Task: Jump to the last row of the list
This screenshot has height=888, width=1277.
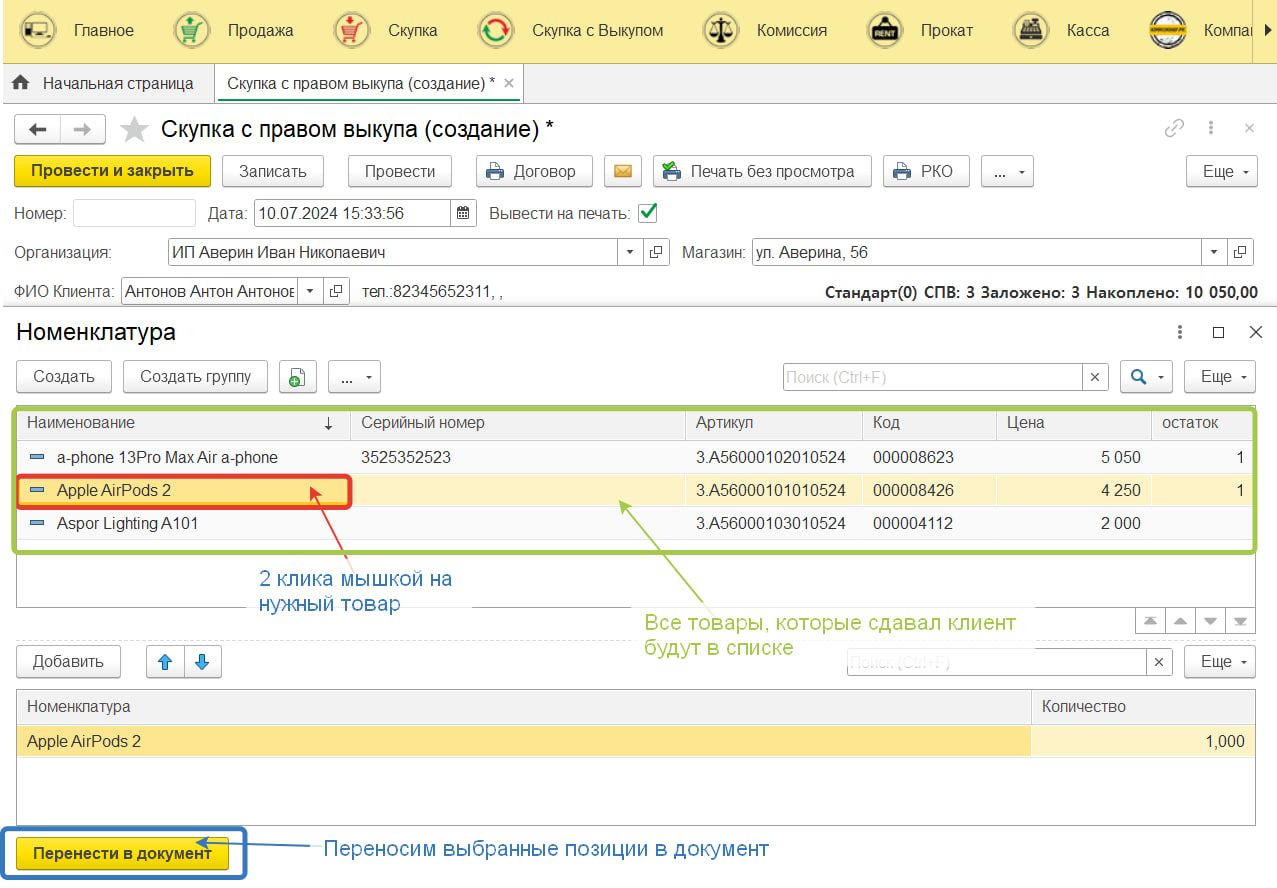Action: [x=1241, y=621]
